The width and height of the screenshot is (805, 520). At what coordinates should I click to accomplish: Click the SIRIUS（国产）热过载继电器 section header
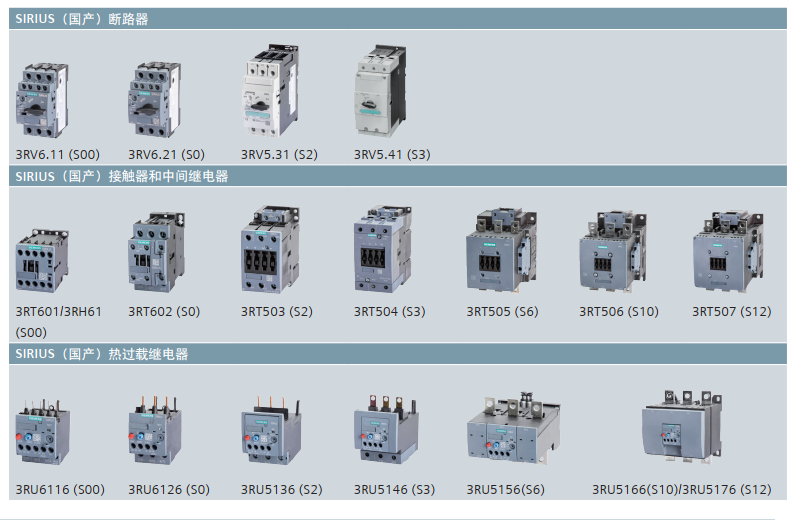[x=398, y=354]
